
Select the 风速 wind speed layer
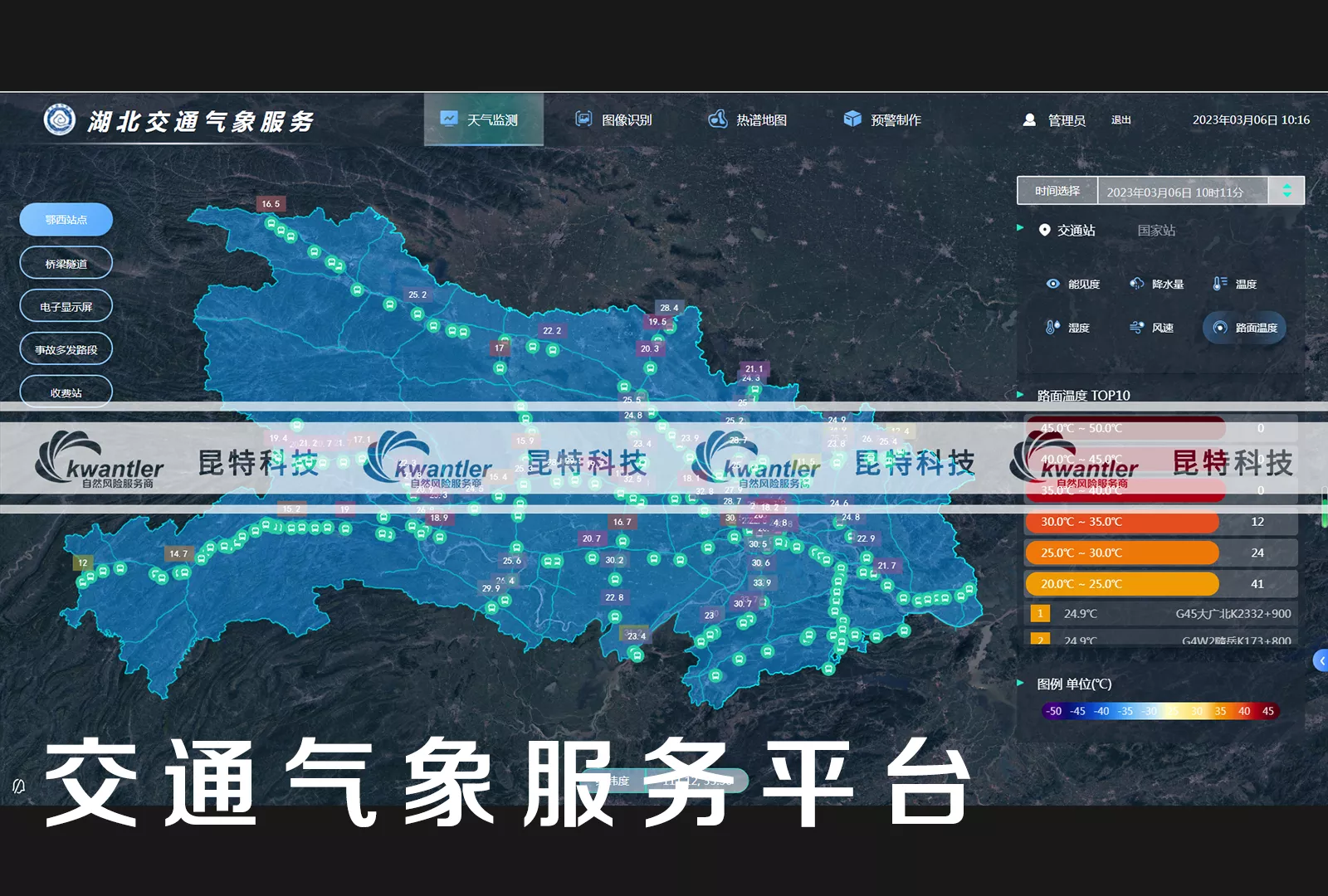click(1151, 328)
